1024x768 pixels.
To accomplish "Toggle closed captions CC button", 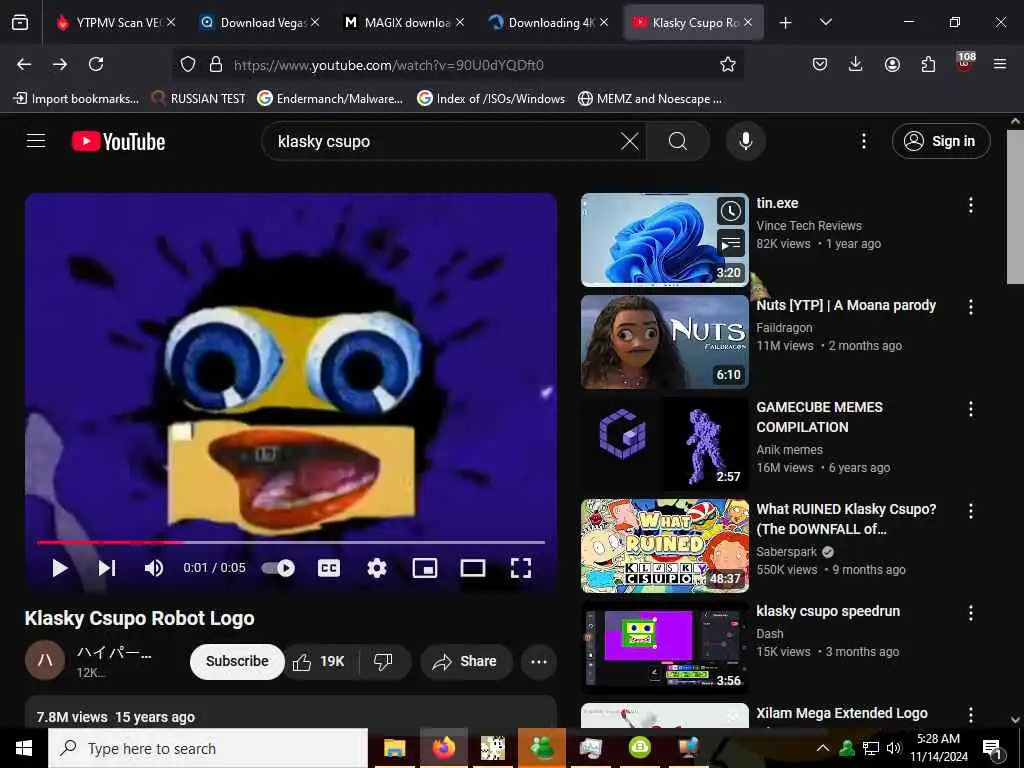I will point(328,568).
